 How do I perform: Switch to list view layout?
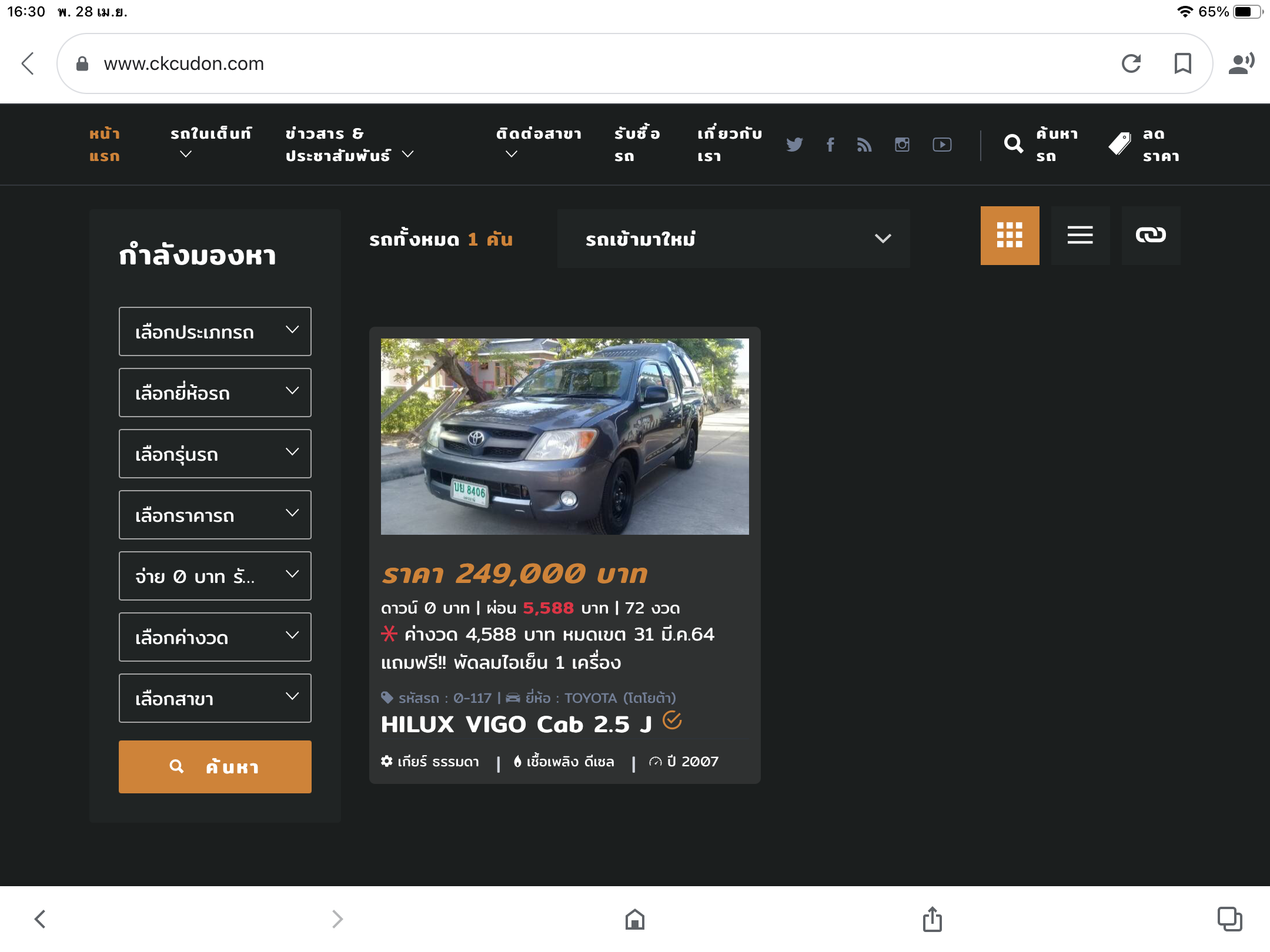[x=1080, y=235]
